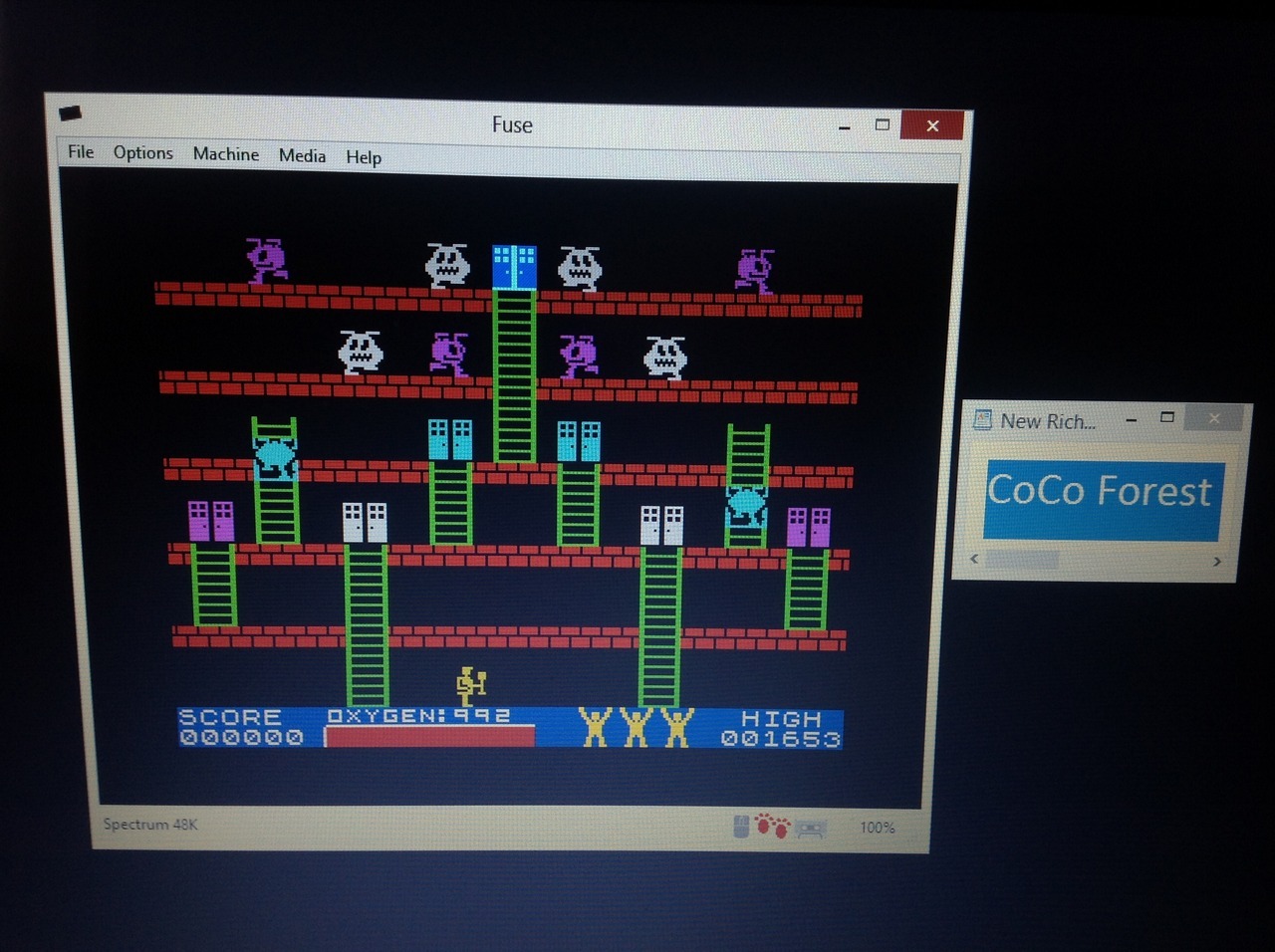Image resolution: width=1275 pixels, height=952 pixels.
Task: Open the File menu in Fuse
Action: 81,151
